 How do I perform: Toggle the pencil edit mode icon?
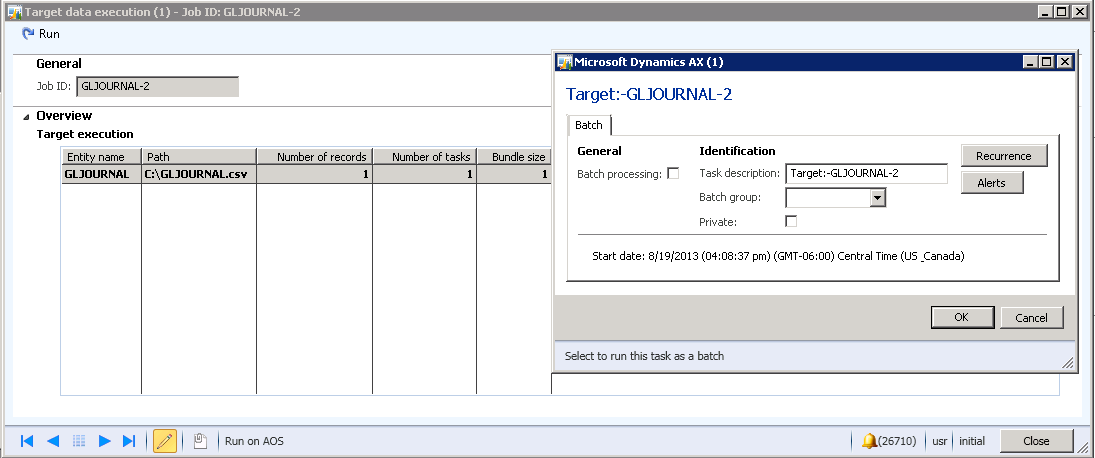tap(165, 441)
